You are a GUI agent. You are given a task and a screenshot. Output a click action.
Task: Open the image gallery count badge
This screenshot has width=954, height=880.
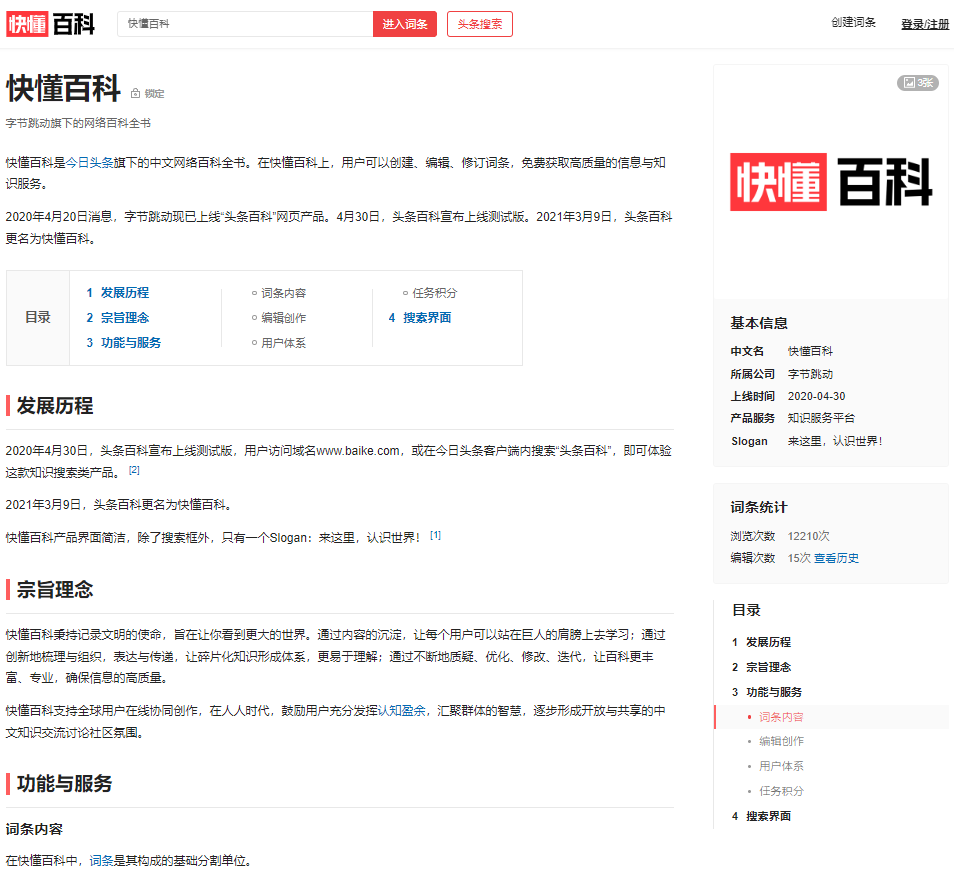pyautogui.click(x=917, y=83)
